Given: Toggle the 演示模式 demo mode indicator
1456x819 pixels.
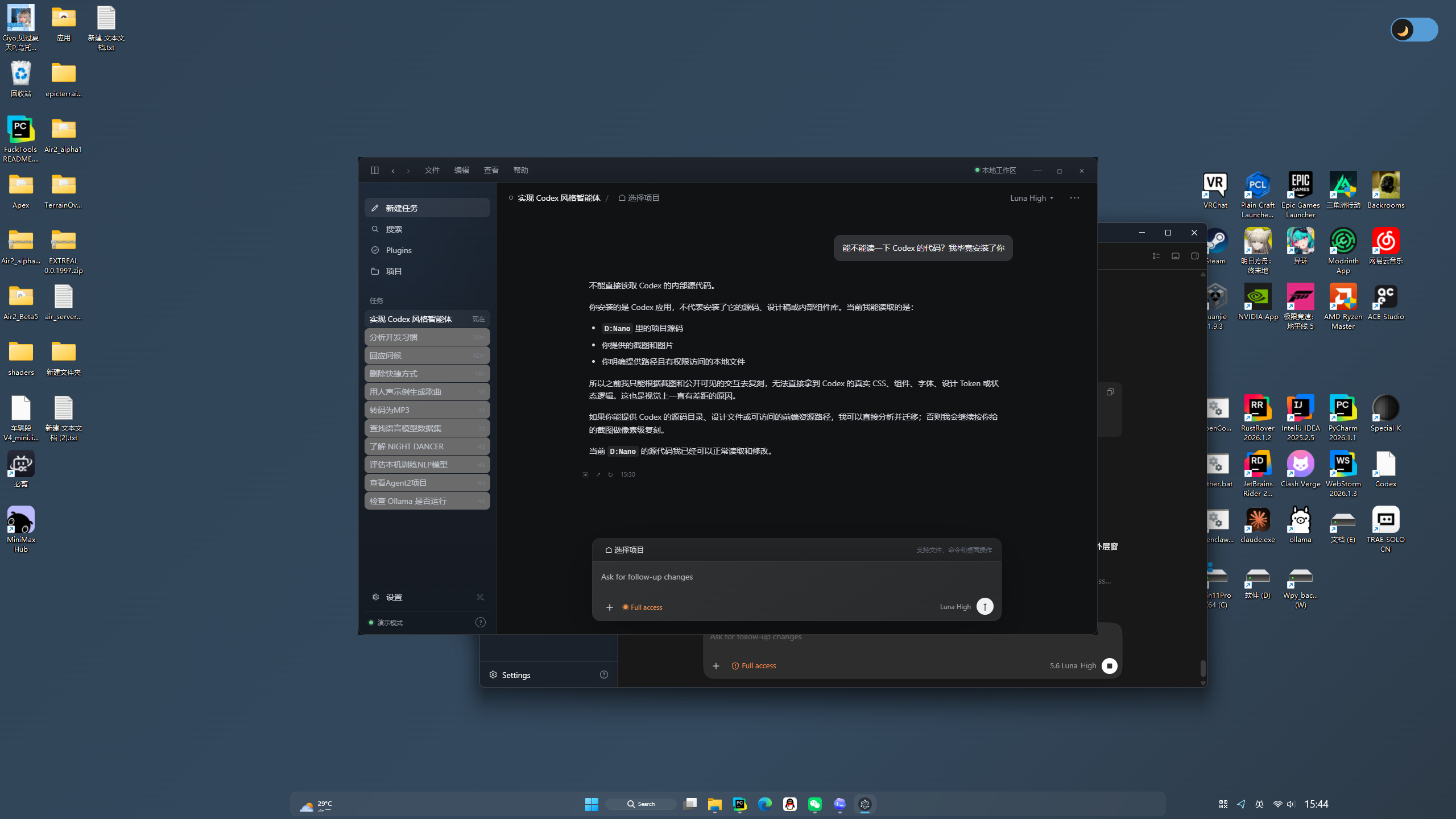Looking at the screenshot, I should pyautogui.click(x=386, y=623).
